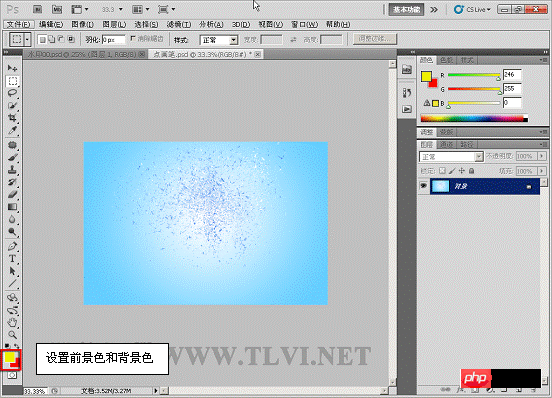Open the Edit menu
552x398 pixels.
pyautogui.click(x=51, y=24)
